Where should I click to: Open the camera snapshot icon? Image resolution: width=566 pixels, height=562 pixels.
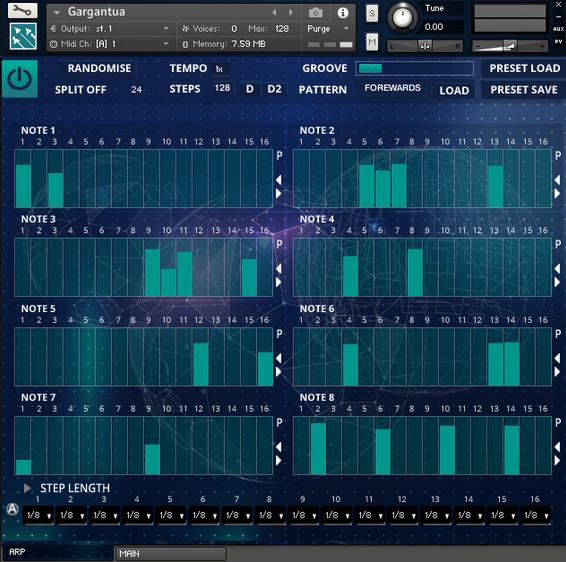[315, 13]
